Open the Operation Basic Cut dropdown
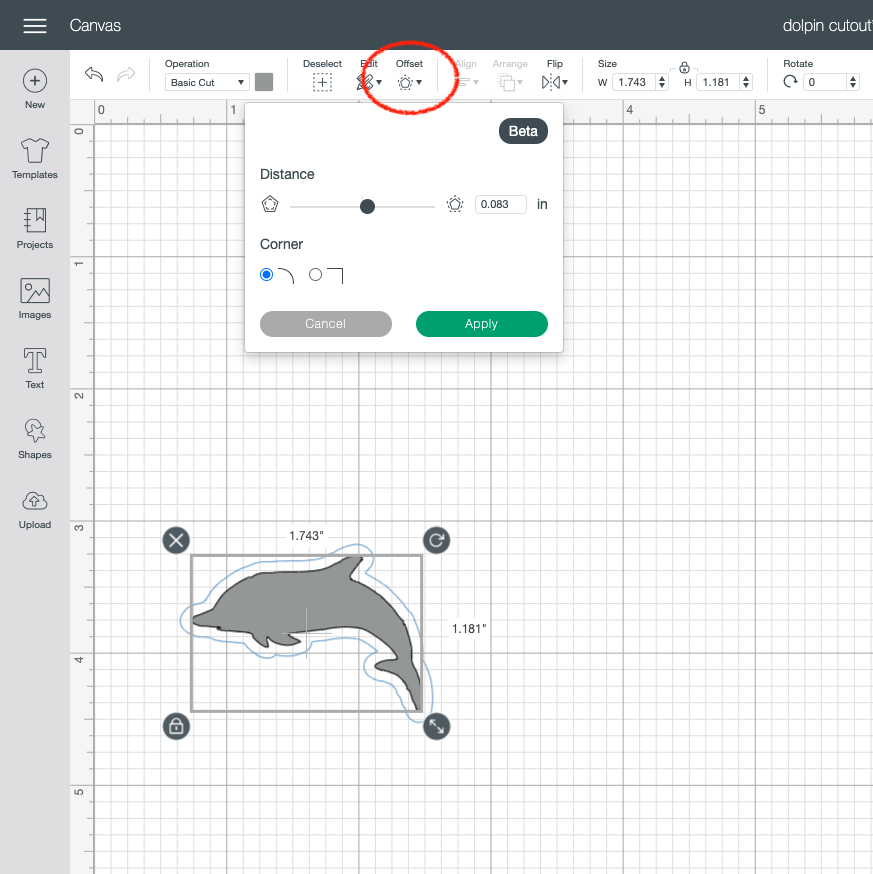This screenshot has height=874, width=873. (x=207, y=82)
